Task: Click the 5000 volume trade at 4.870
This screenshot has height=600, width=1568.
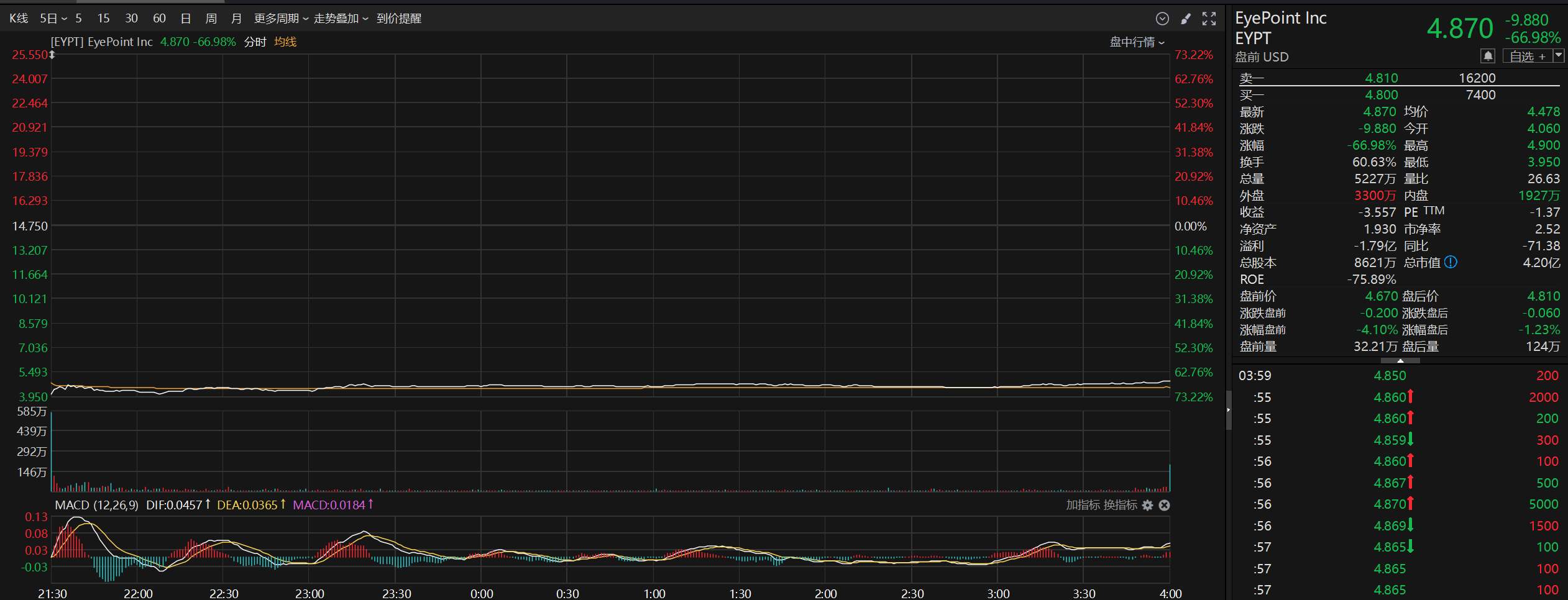Action: click(1543, 504)
